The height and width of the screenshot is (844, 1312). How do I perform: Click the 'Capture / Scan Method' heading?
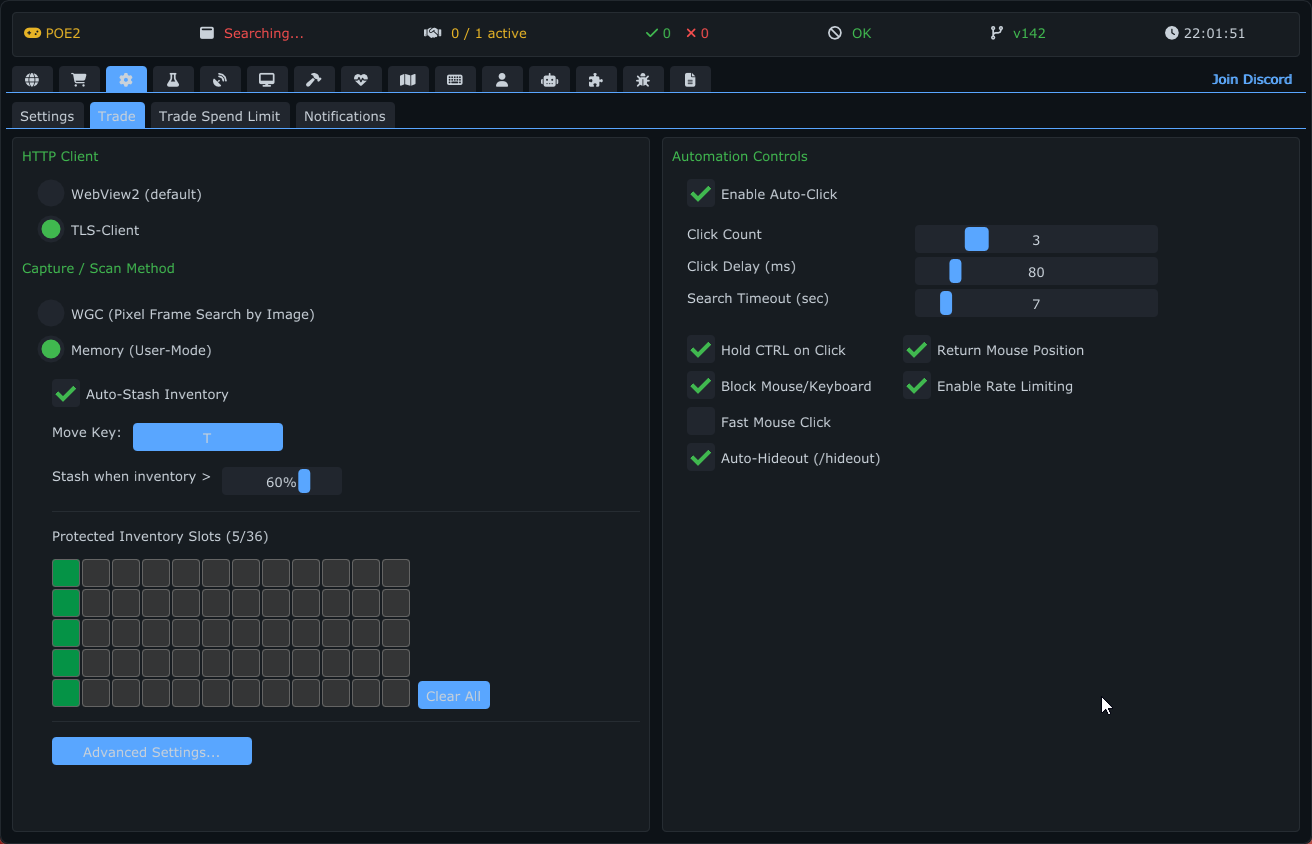click(98, 269)
